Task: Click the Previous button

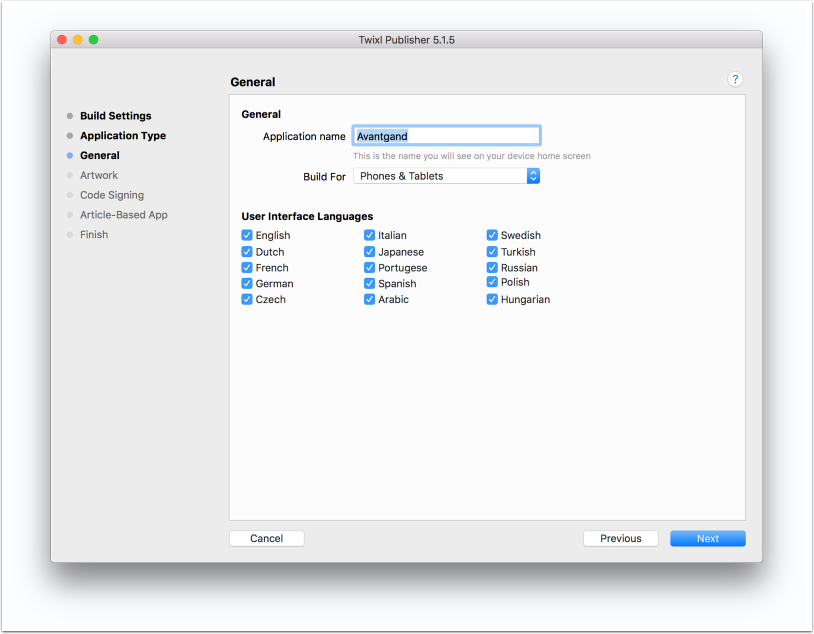Action: click(621, 538)
